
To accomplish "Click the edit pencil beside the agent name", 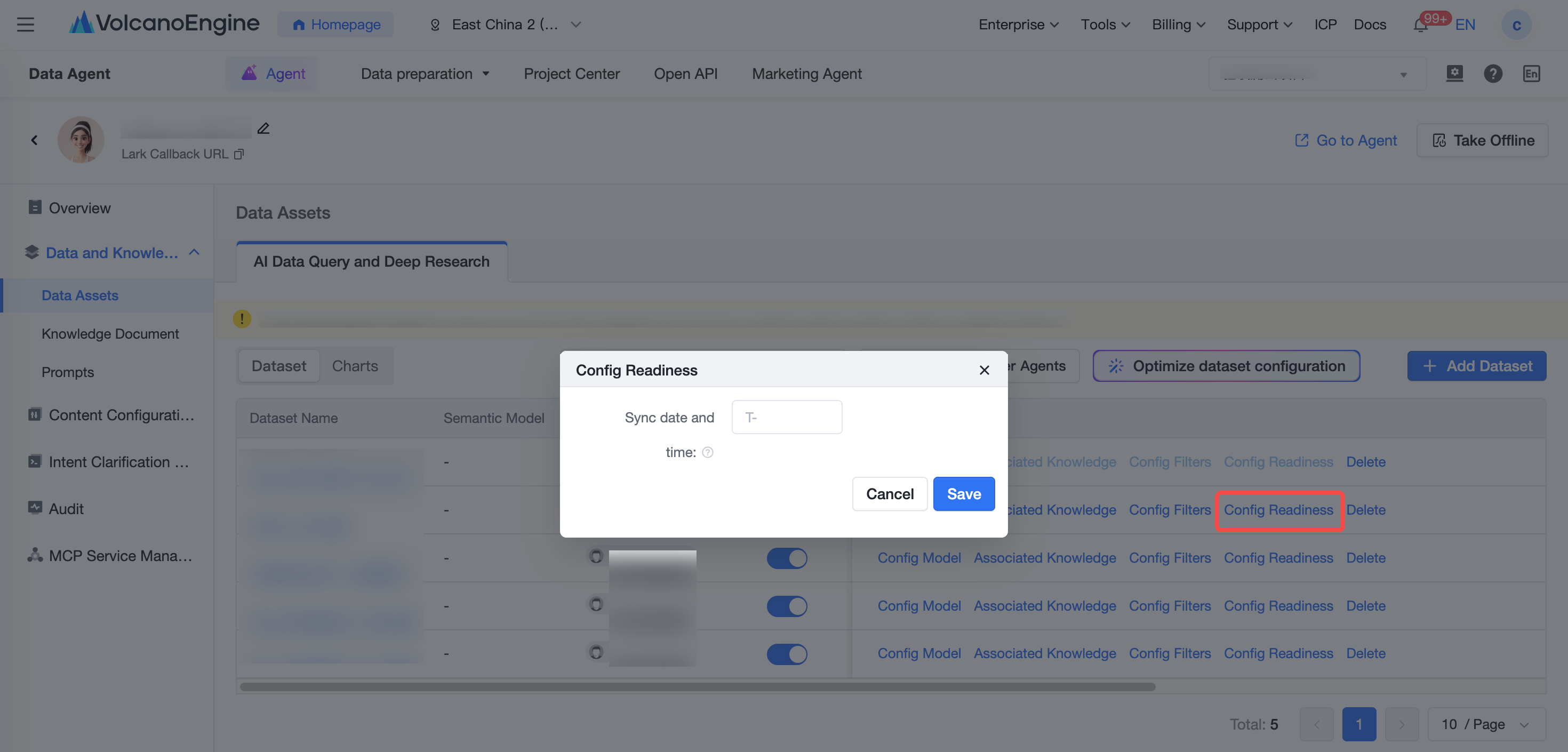I will point(263,129).
